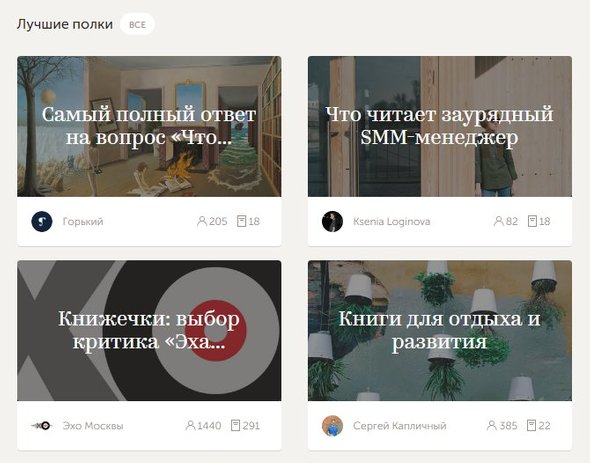Click followers icon showing 385
This screenshot has width=590, height=463.
pos(491,425)
